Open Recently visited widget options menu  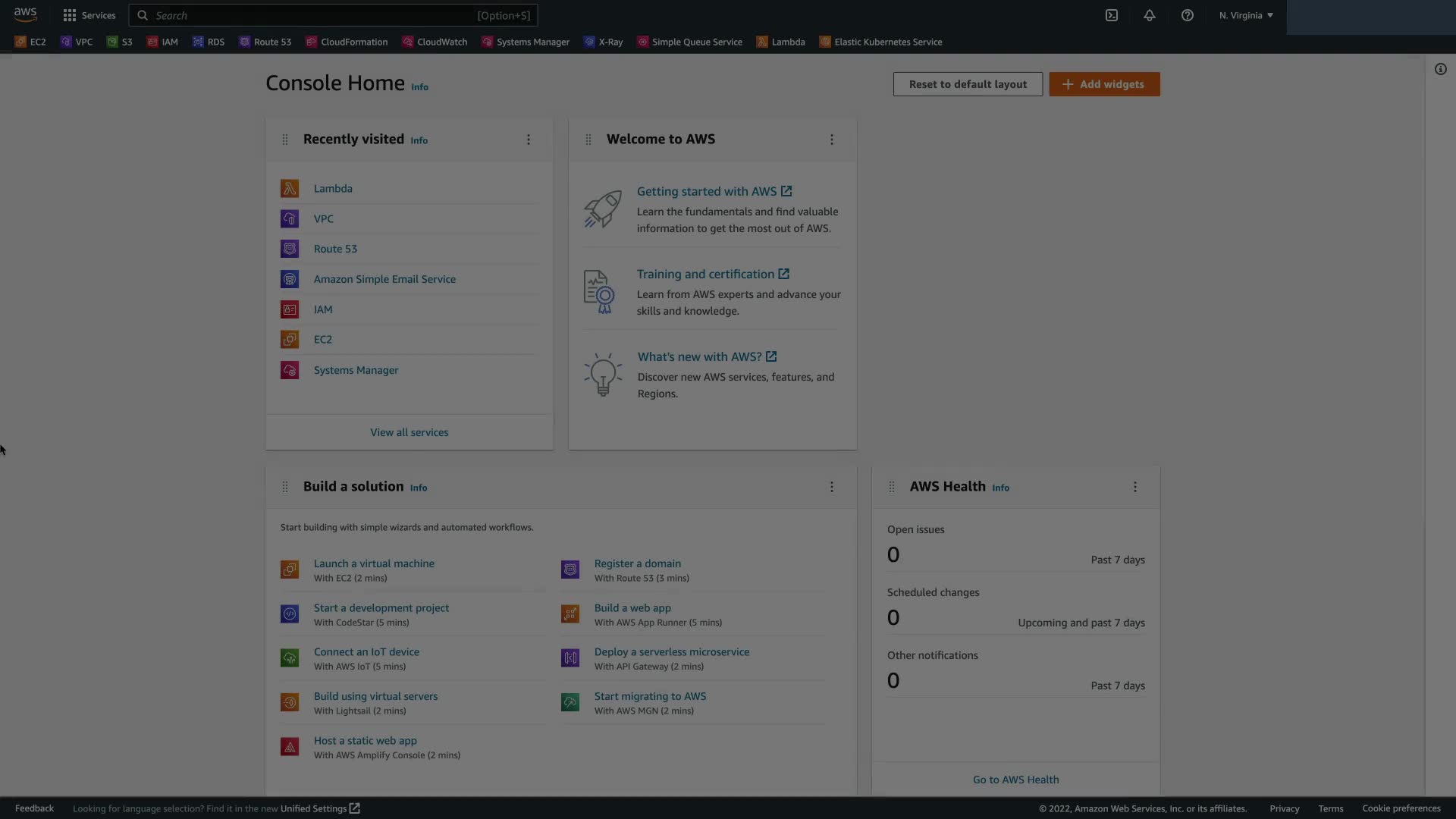pos(529,140)
